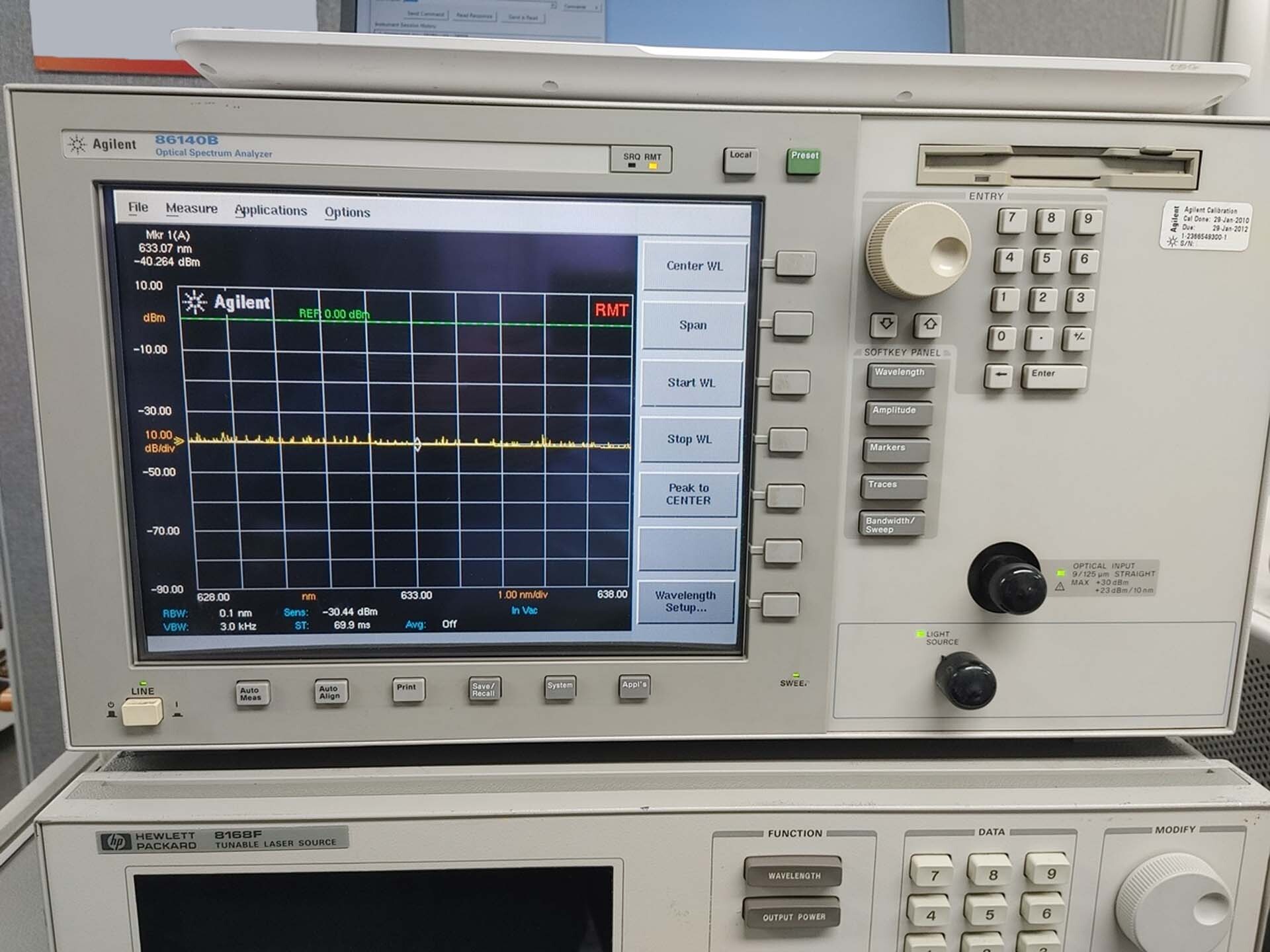Click marker diamond on the trace
This screenshot has width=1270, height=952.
click(x=417, y=444)
